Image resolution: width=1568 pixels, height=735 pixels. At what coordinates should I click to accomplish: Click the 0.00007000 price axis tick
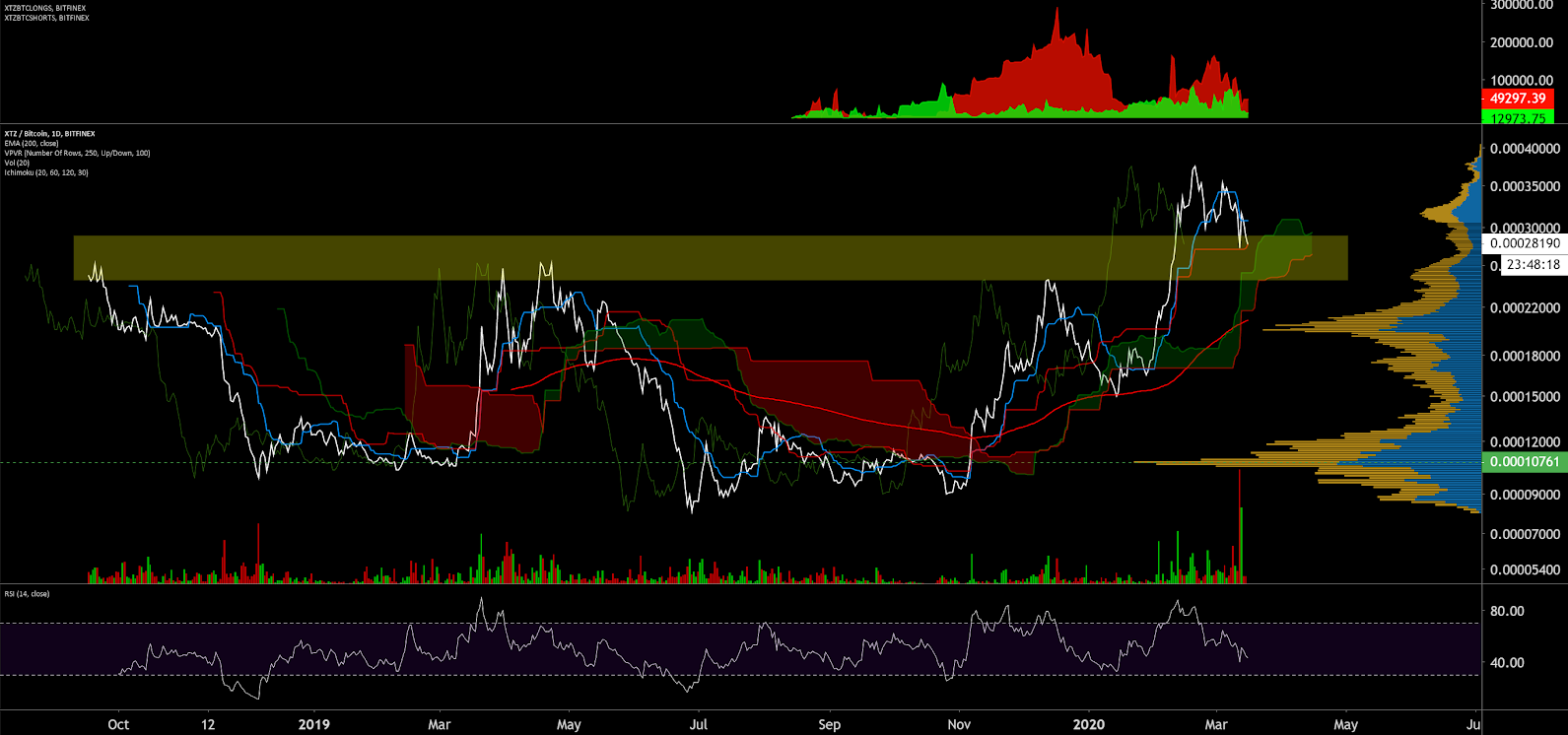(1525, 534)
